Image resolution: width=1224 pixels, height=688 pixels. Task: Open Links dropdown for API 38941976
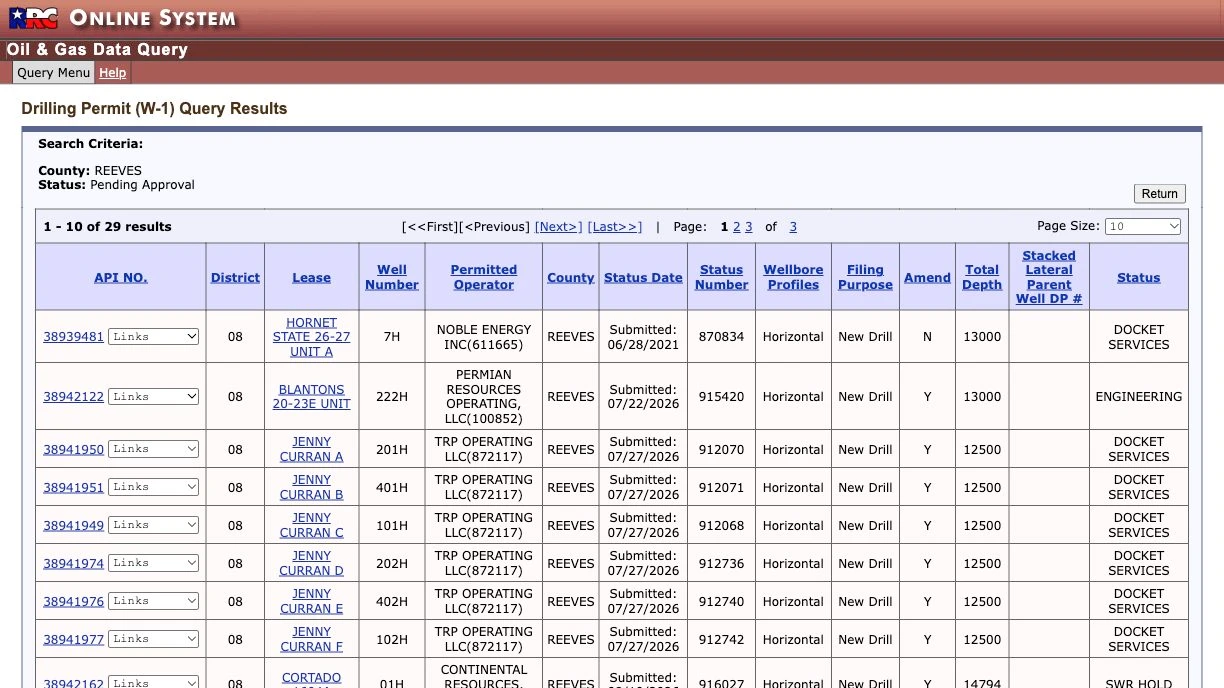(x=154, y=601)
